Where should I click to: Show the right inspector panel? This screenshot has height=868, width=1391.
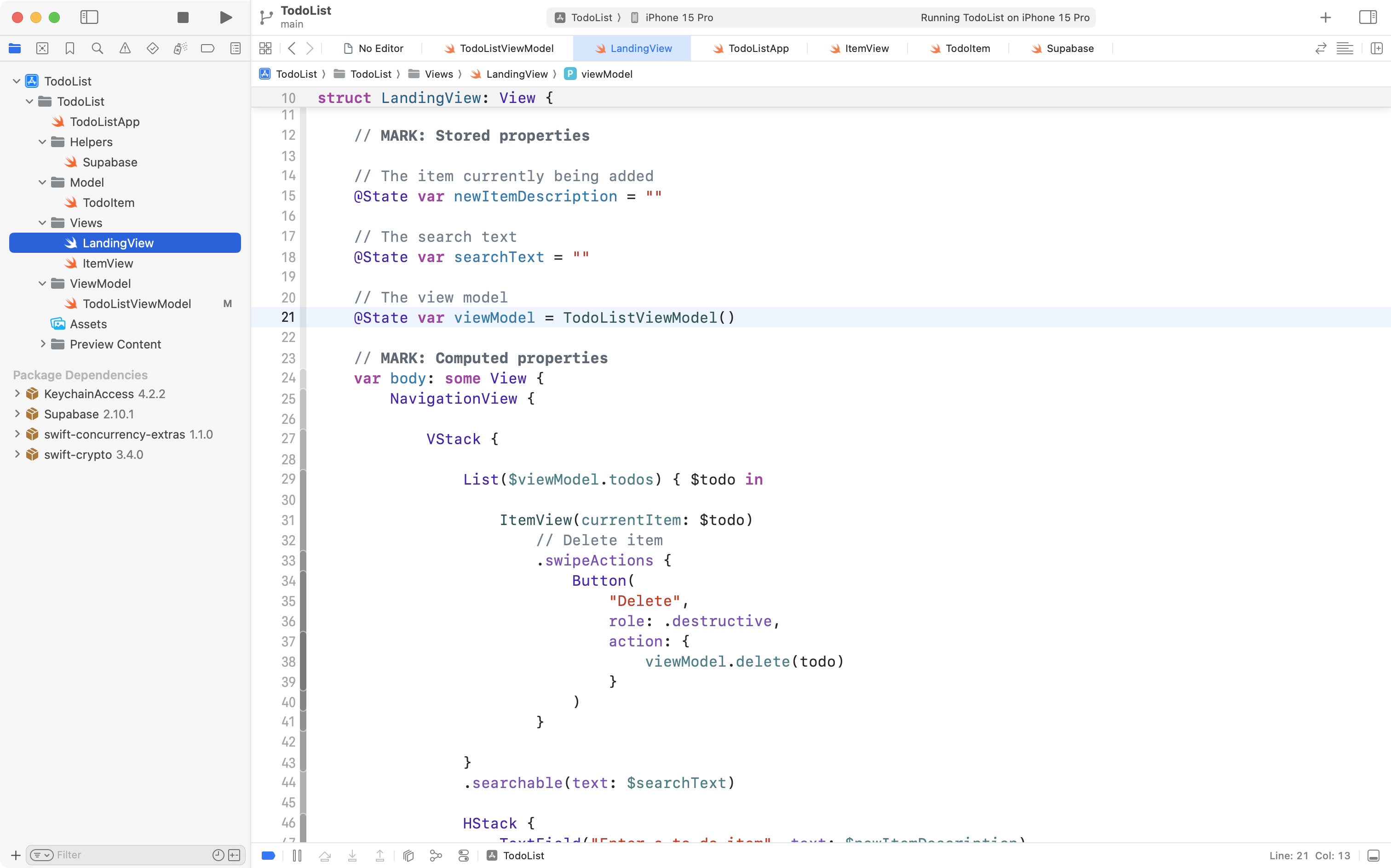click(1368, 17)
